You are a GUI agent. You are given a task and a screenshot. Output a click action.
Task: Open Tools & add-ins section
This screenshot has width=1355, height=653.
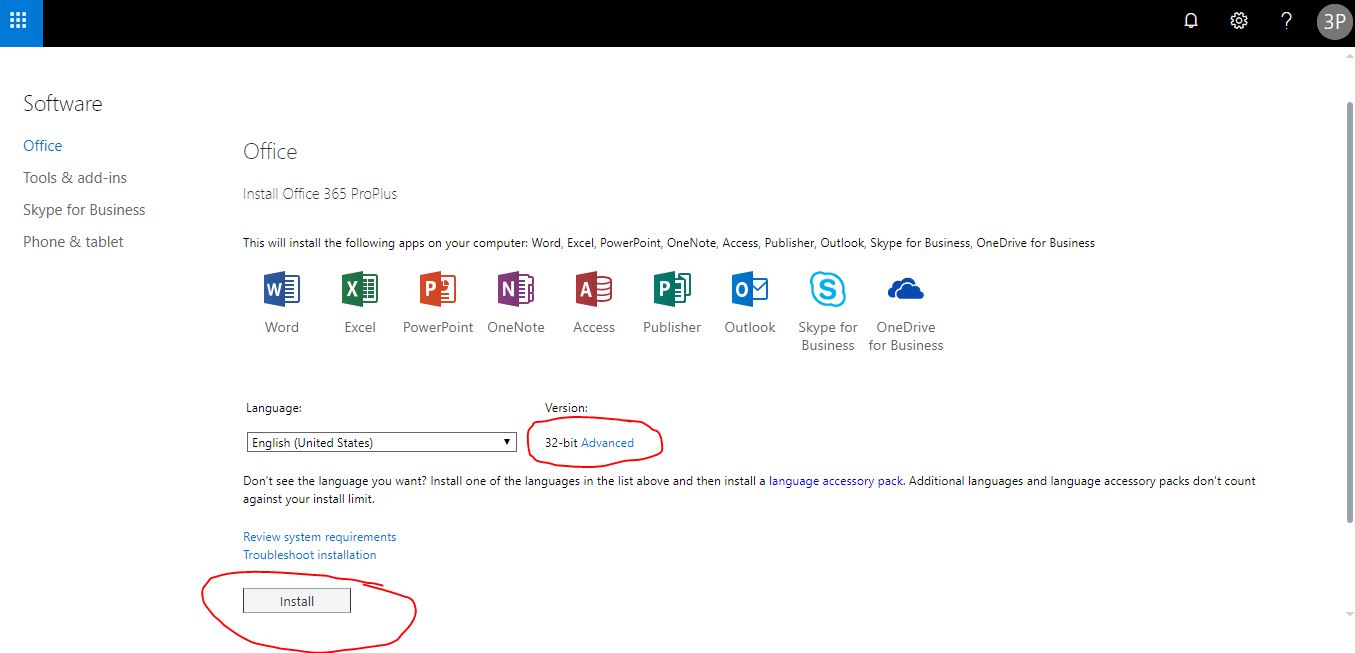click(x=75, y=178)
